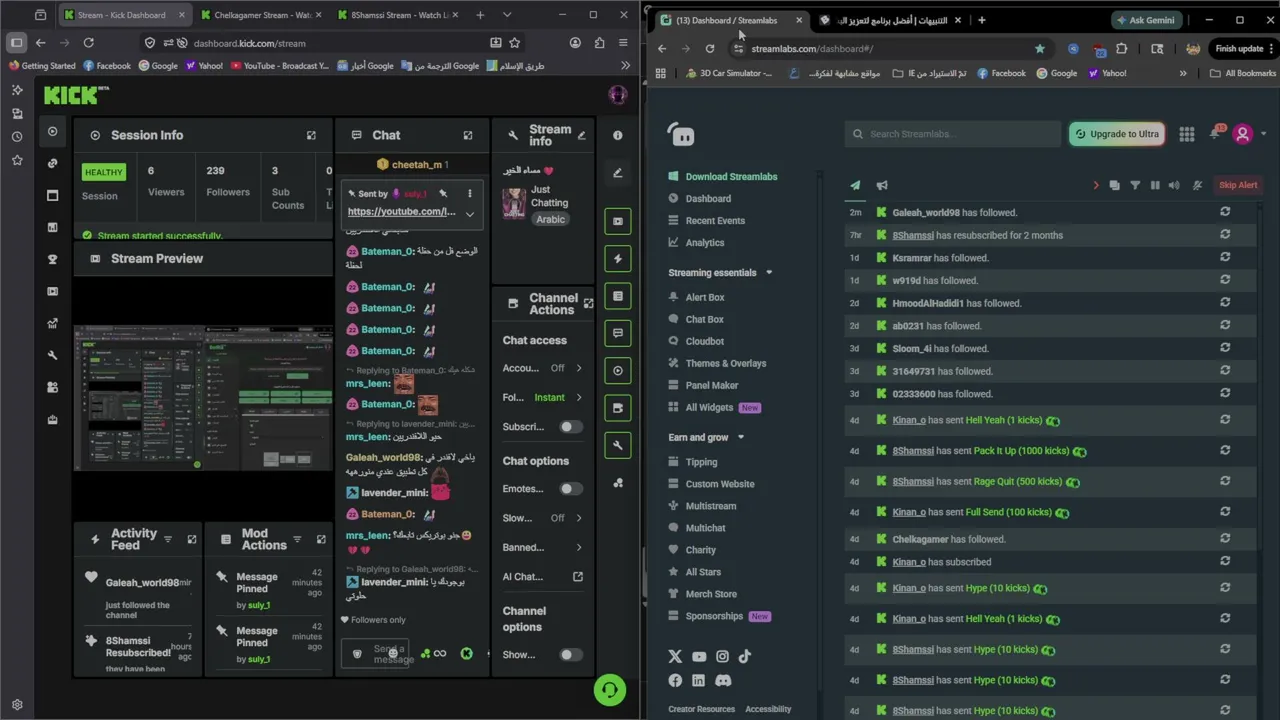
Task: Pause the Streamlabs alert queue
Action: click(x=1155, y=185)
